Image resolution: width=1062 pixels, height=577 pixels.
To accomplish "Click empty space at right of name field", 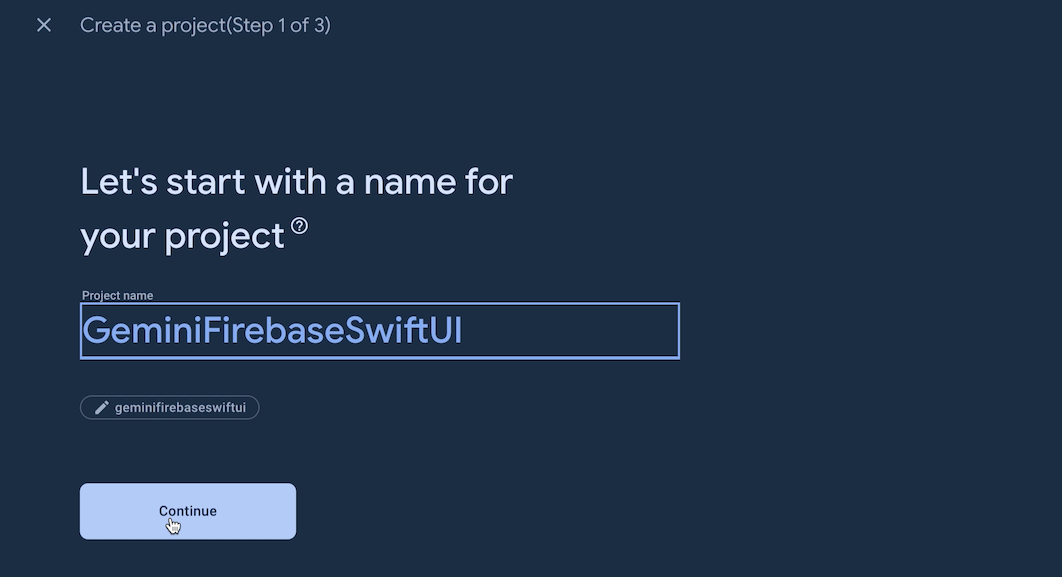I will click(x=600, y=331).
